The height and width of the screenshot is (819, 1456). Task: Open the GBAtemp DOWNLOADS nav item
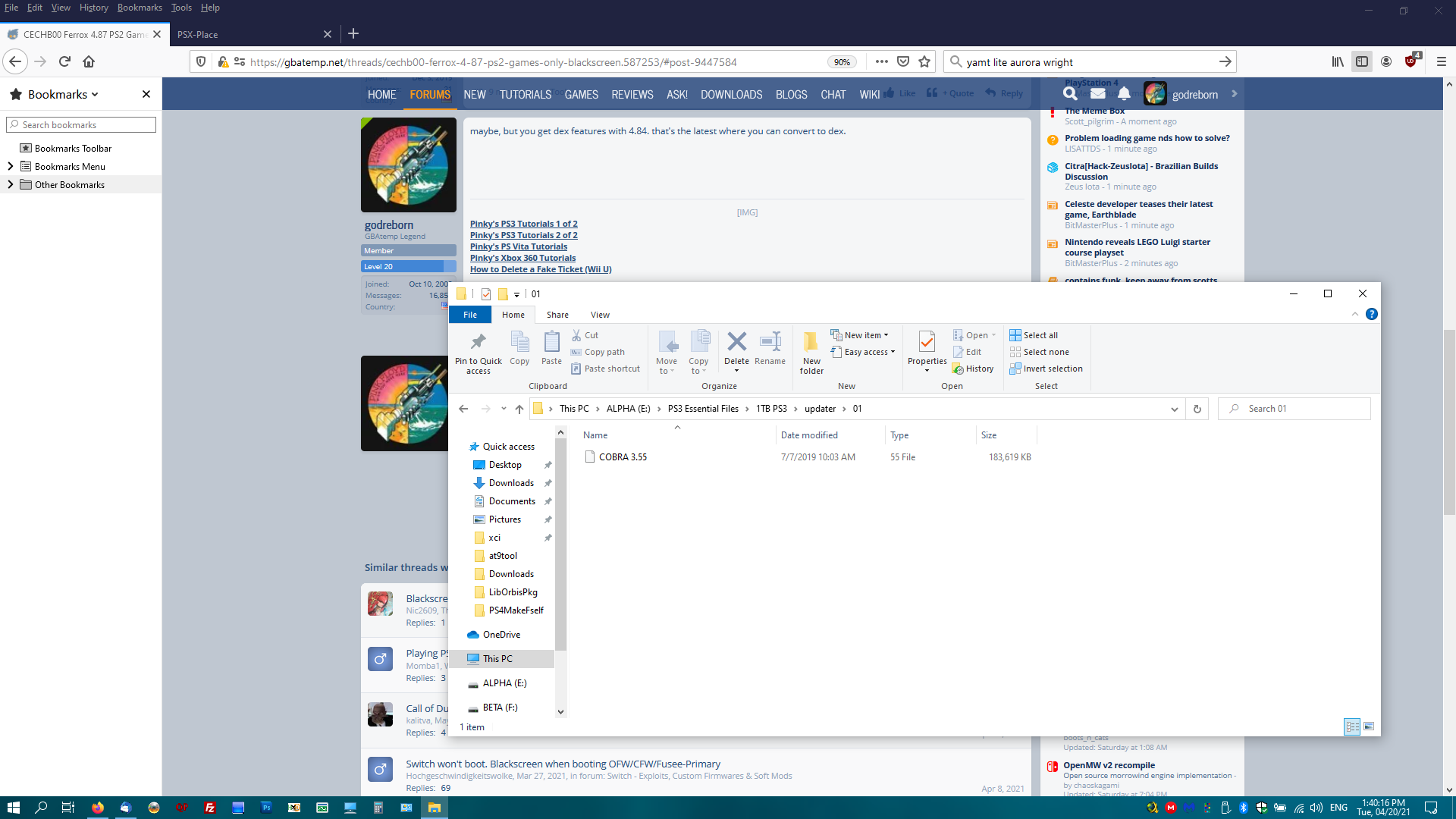click(x=731, y=95)
